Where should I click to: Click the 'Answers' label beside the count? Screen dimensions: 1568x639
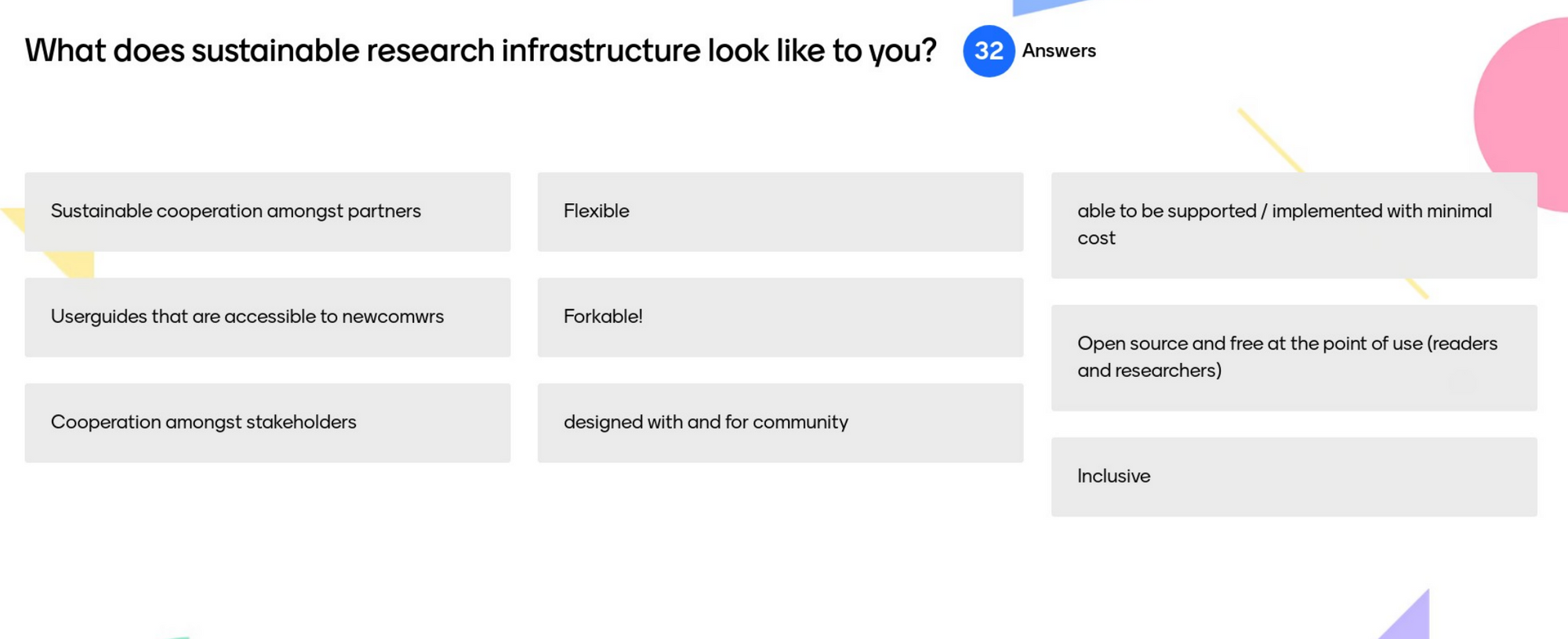coord(1058,51)
